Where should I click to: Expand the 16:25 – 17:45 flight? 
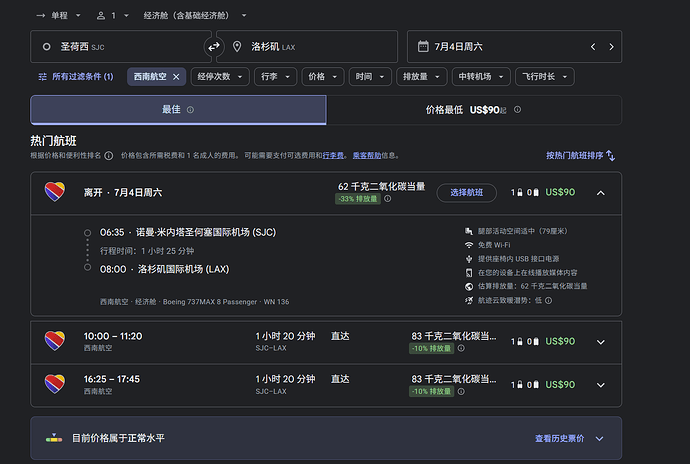pos(601,385)
